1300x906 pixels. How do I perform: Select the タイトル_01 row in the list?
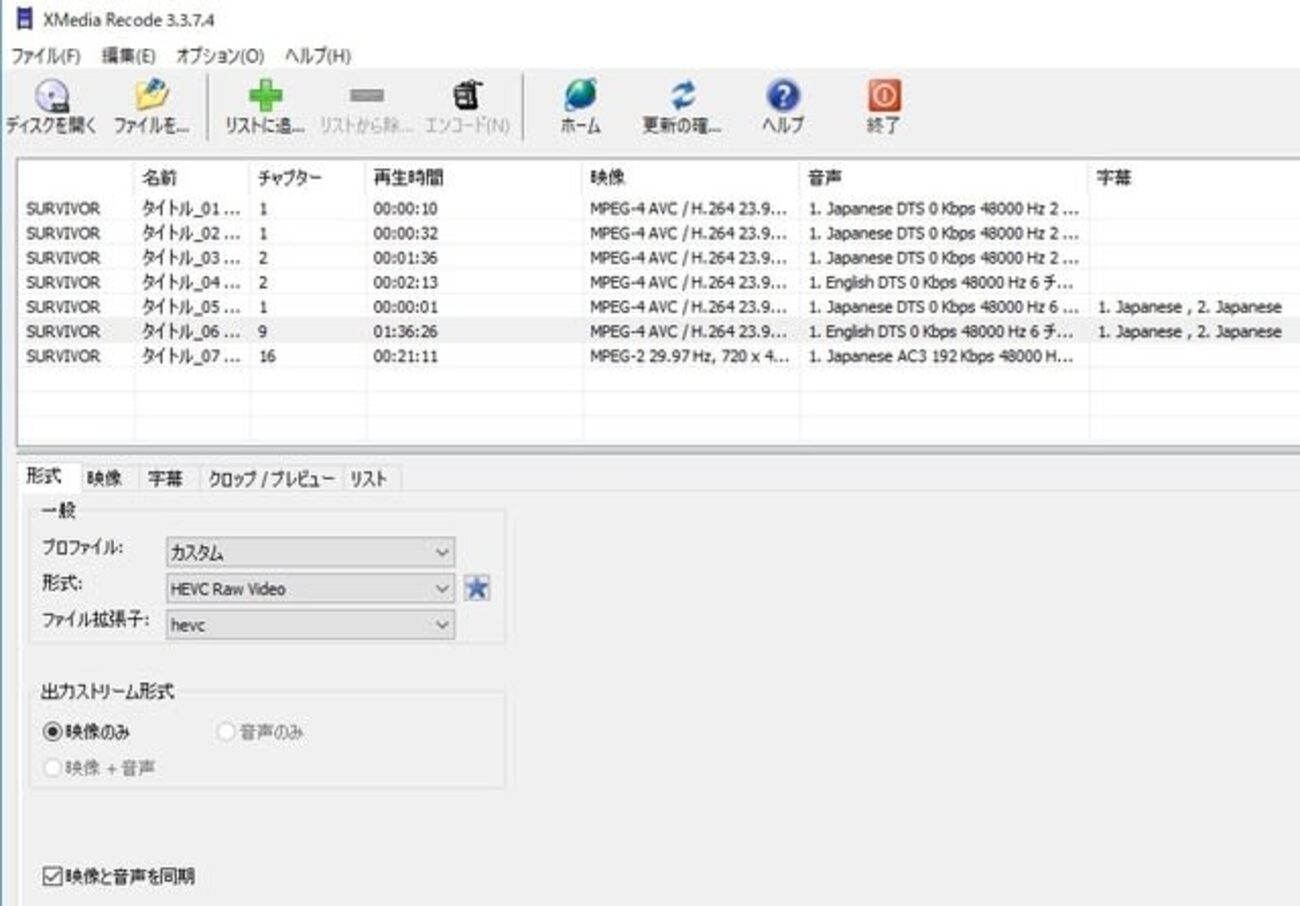pyautogui.click(x=660, y=209)
